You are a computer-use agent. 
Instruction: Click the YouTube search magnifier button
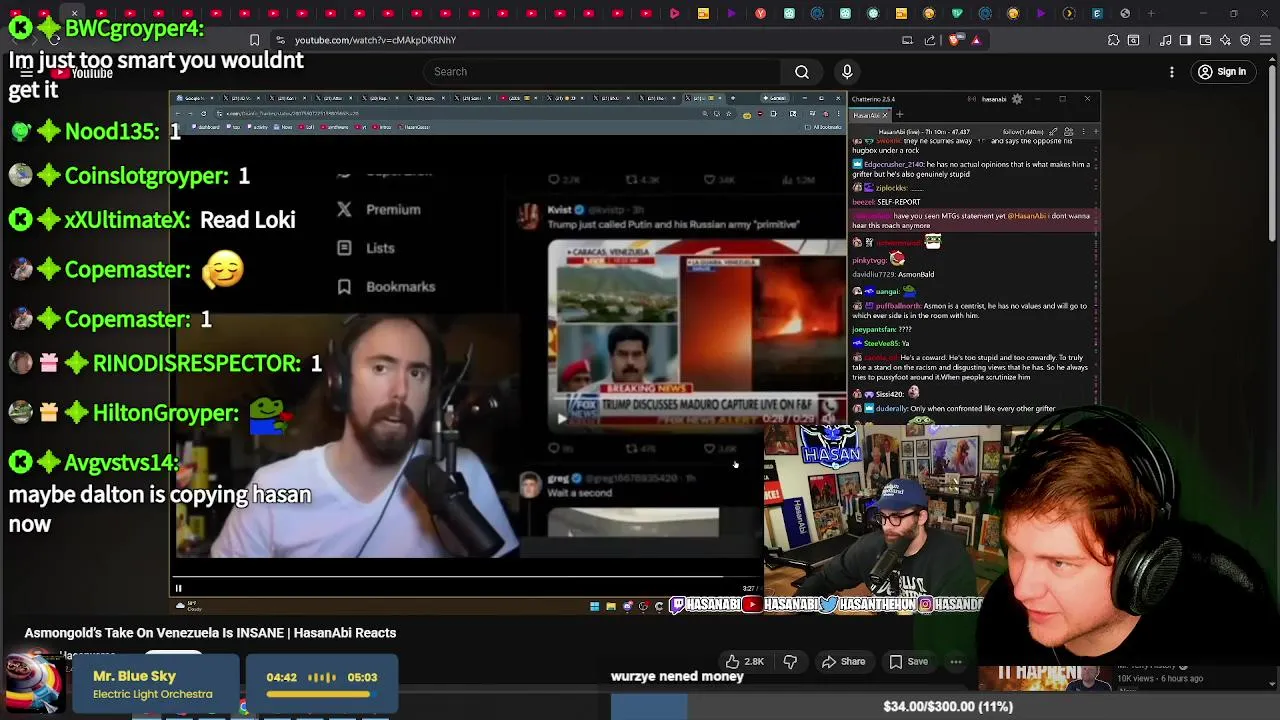point(802,72)
